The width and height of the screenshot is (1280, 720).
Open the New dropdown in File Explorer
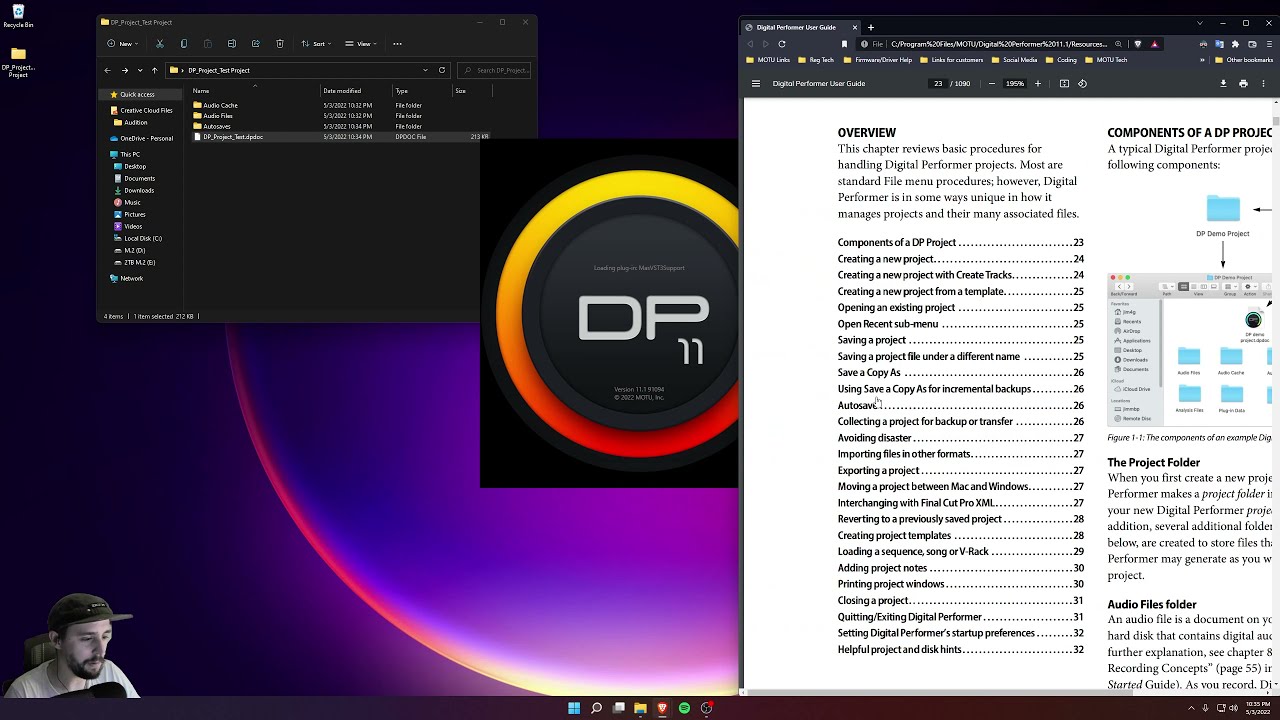pos(122,44)
